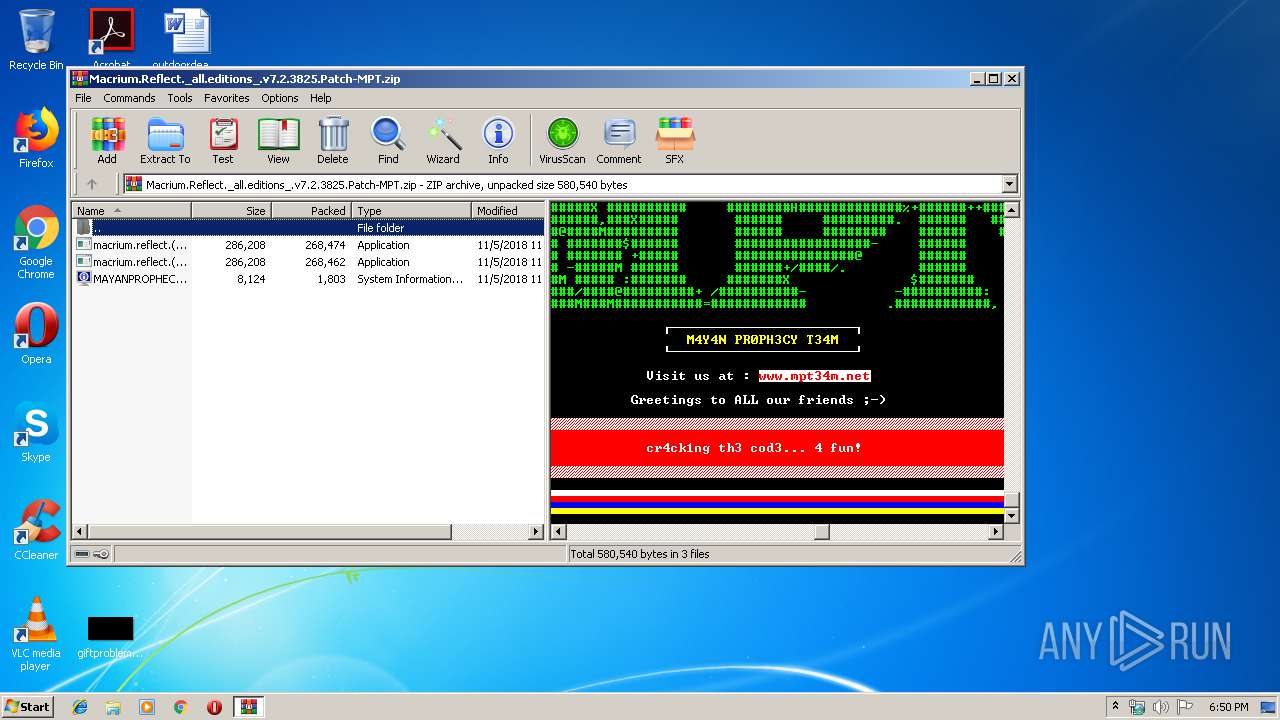This screenshot has height=720, width=1280.
Task: Click the Test archive icon
Action: [x=223, y=141]
